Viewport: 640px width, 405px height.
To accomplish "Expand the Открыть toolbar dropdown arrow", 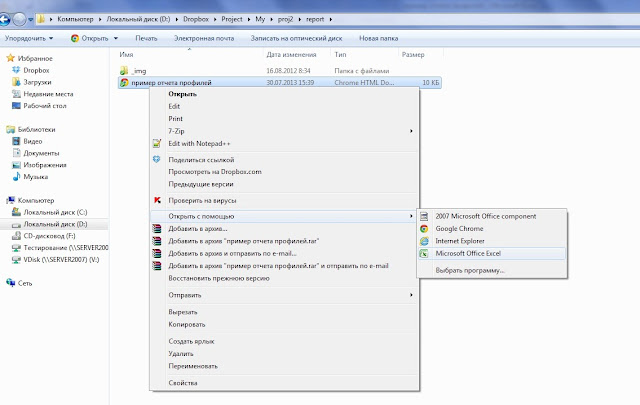I will point(116,38).
